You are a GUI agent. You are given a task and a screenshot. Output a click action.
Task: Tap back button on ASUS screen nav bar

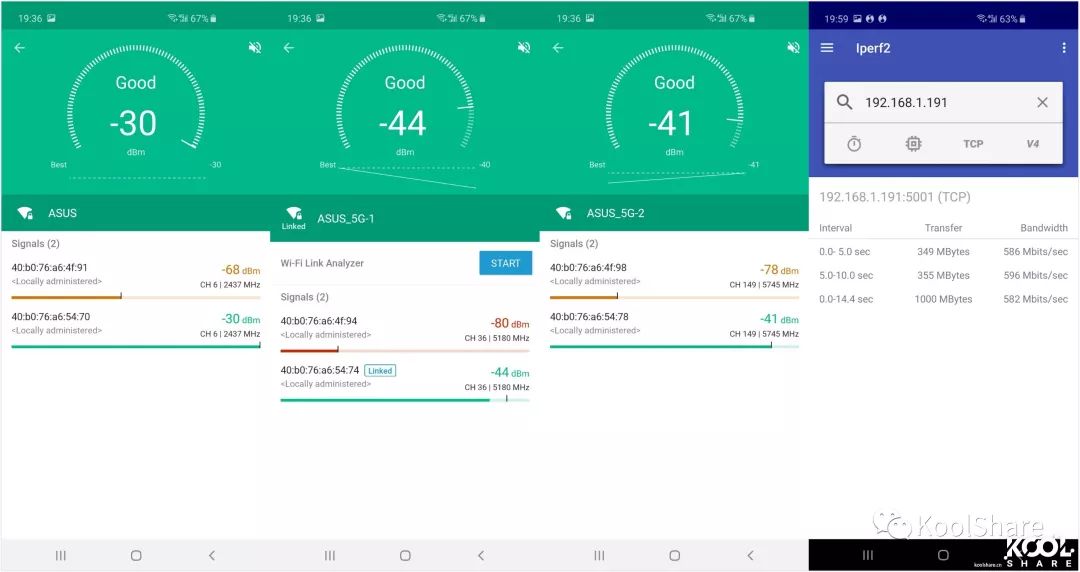[x=211, y=555]
